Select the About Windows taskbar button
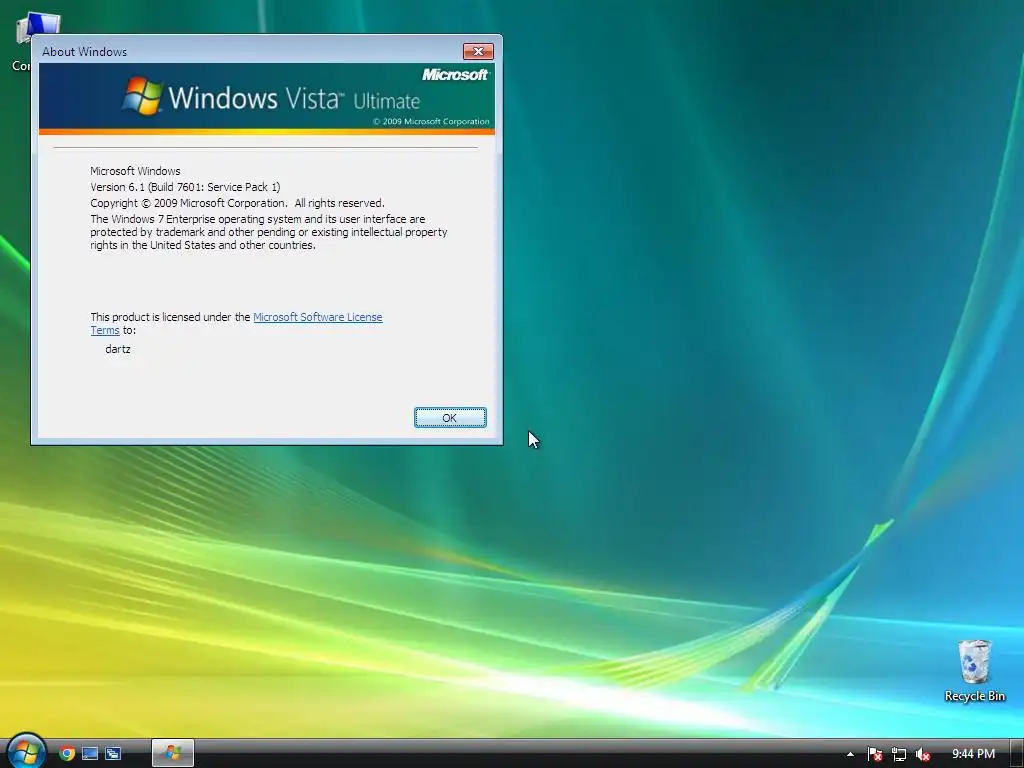The width and height of the screenshot is (1024, 768). click(172, 753)
